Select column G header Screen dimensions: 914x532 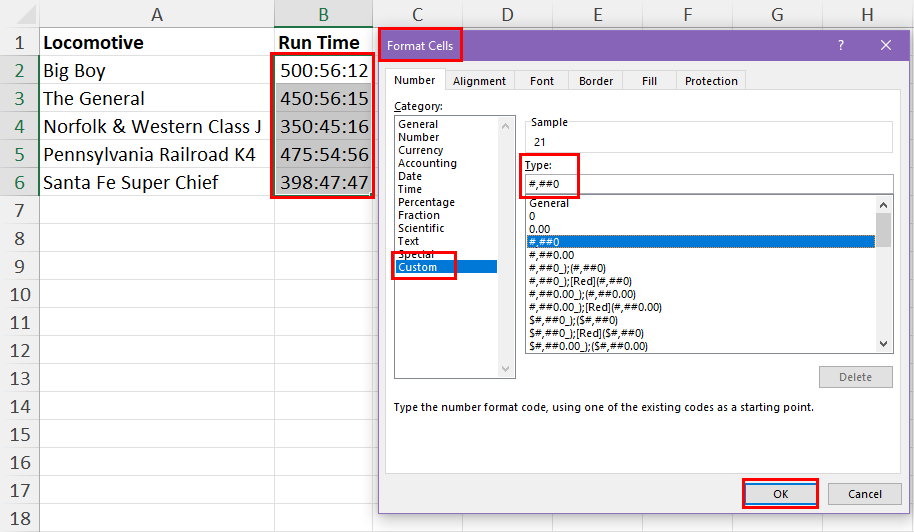click(777, 15)
